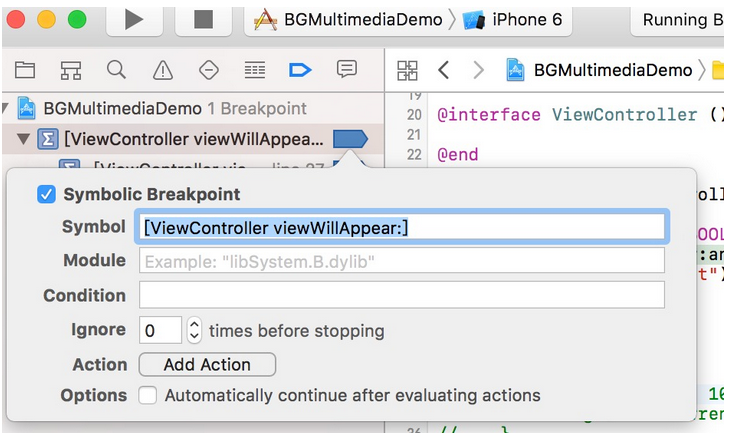The width and height of the screenshot is (733, 433).
Task: Toggle the Symbolic Breakpoint enabled checkbox
Action: point(46,194)
